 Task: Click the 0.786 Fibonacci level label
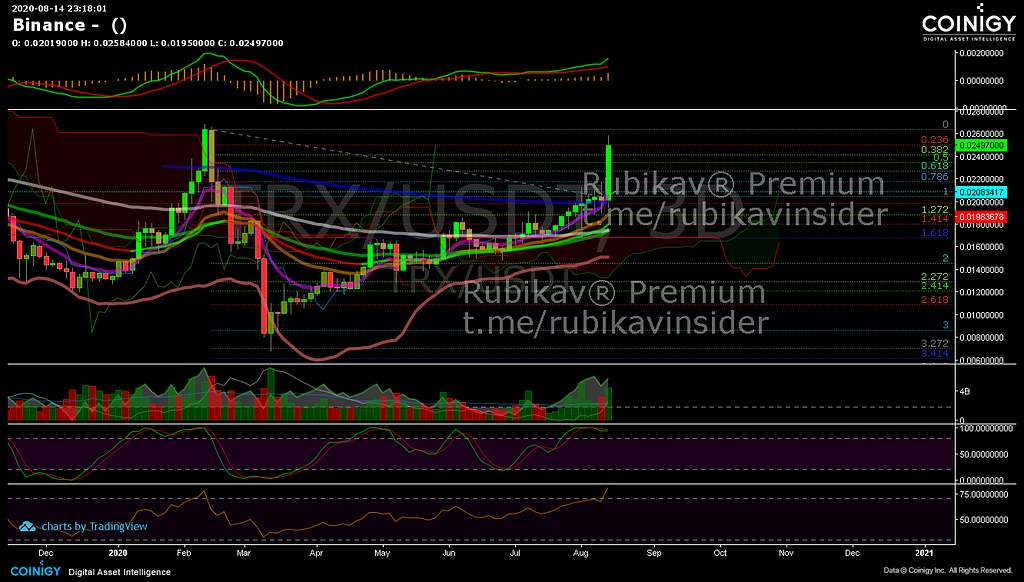click(x=935, y=177)
